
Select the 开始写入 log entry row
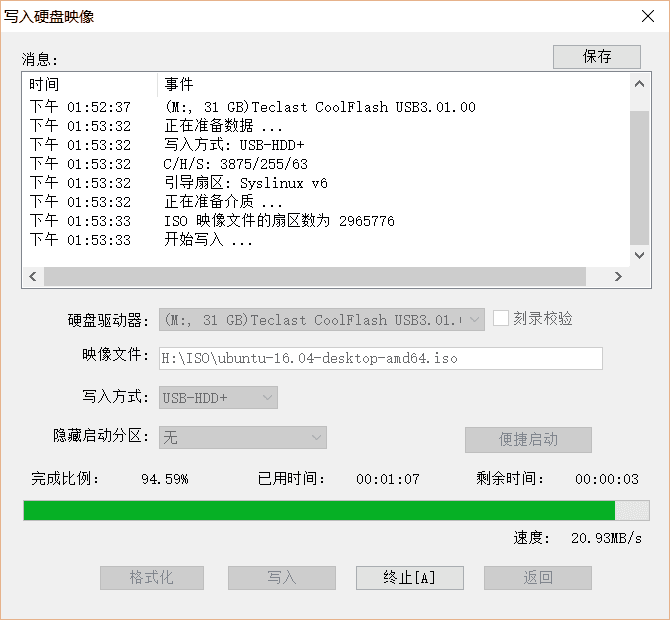[209, 240]
